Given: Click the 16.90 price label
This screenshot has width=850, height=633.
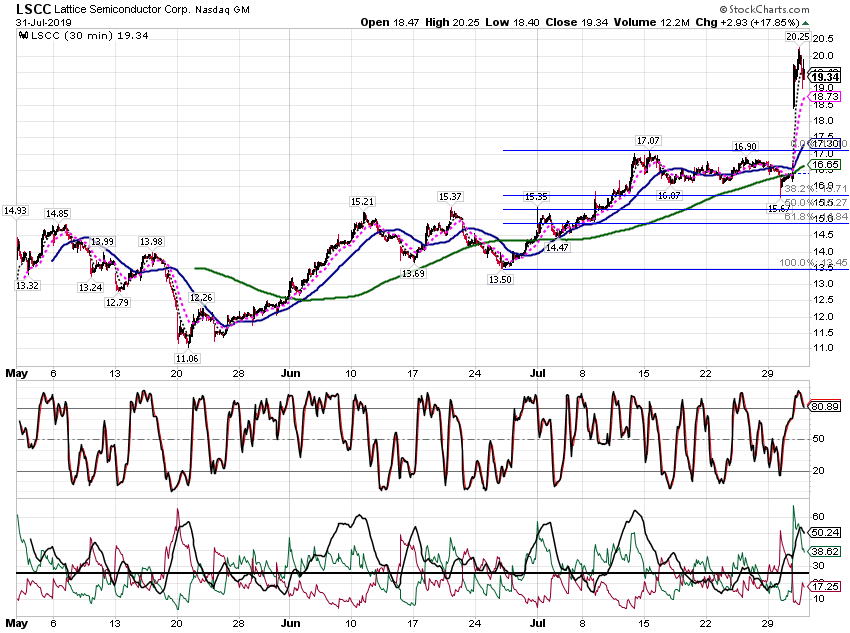Looking at the screenshot, I should (745, 146).
